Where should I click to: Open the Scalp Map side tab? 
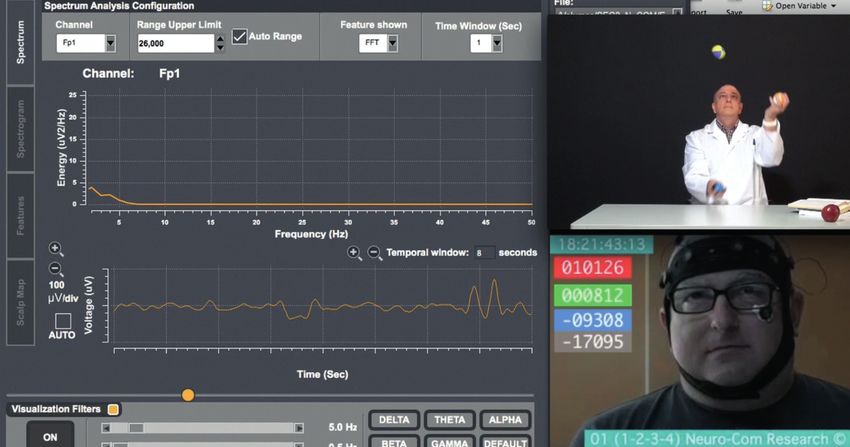tap(21, 302)
